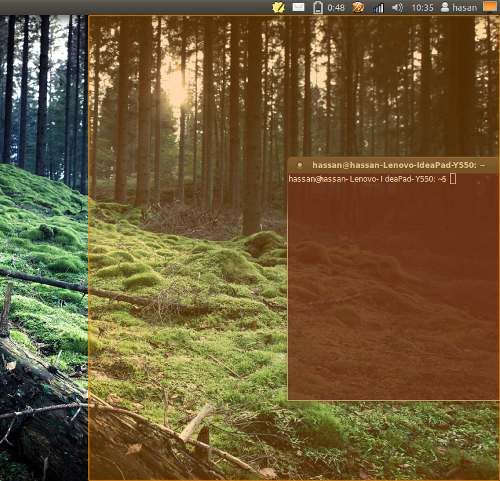The height and width of the screenshot is (481, 500).
Task: Open the network signal strength indicator
Action: point(378,8)
